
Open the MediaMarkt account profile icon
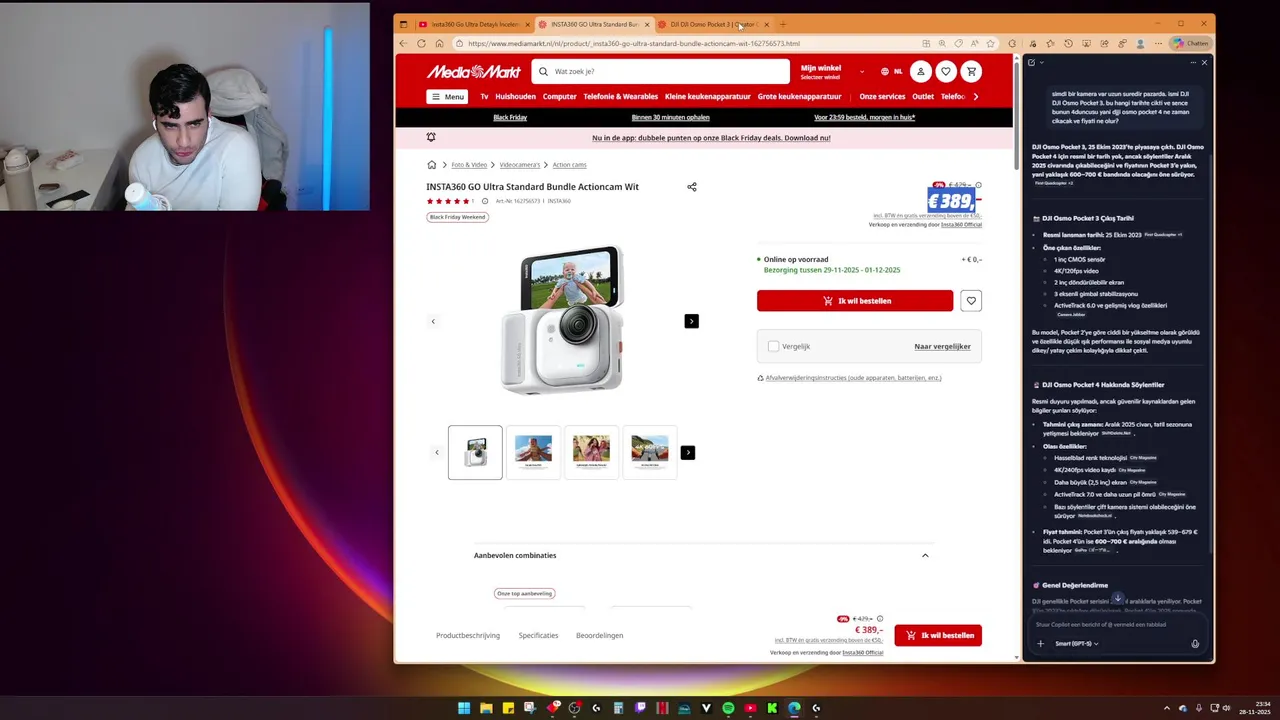tap(921, 71)
